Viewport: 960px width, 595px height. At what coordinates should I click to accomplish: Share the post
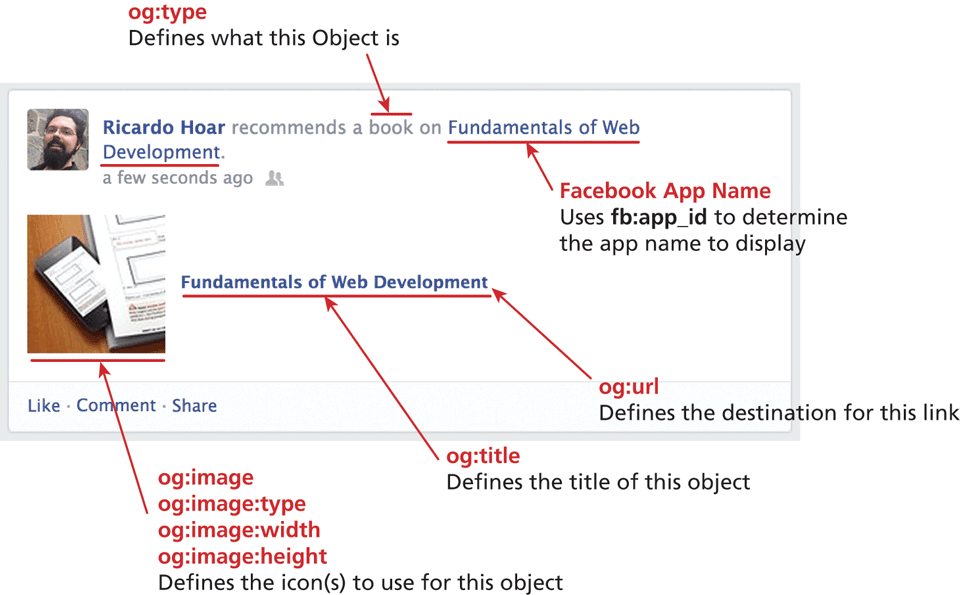(x=194, y=406)
